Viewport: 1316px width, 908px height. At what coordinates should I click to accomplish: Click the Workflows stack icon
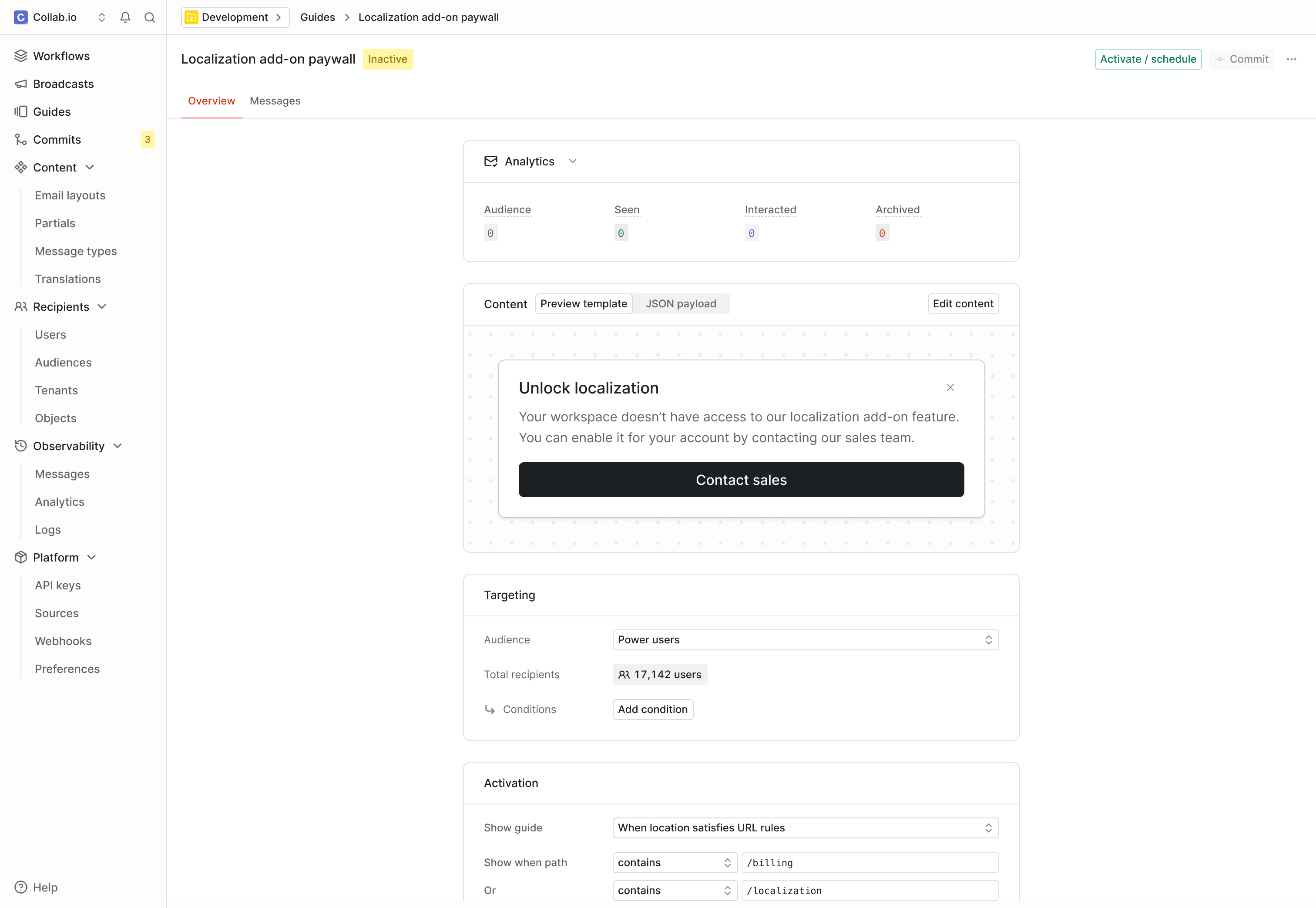click(x=20, y=56)
